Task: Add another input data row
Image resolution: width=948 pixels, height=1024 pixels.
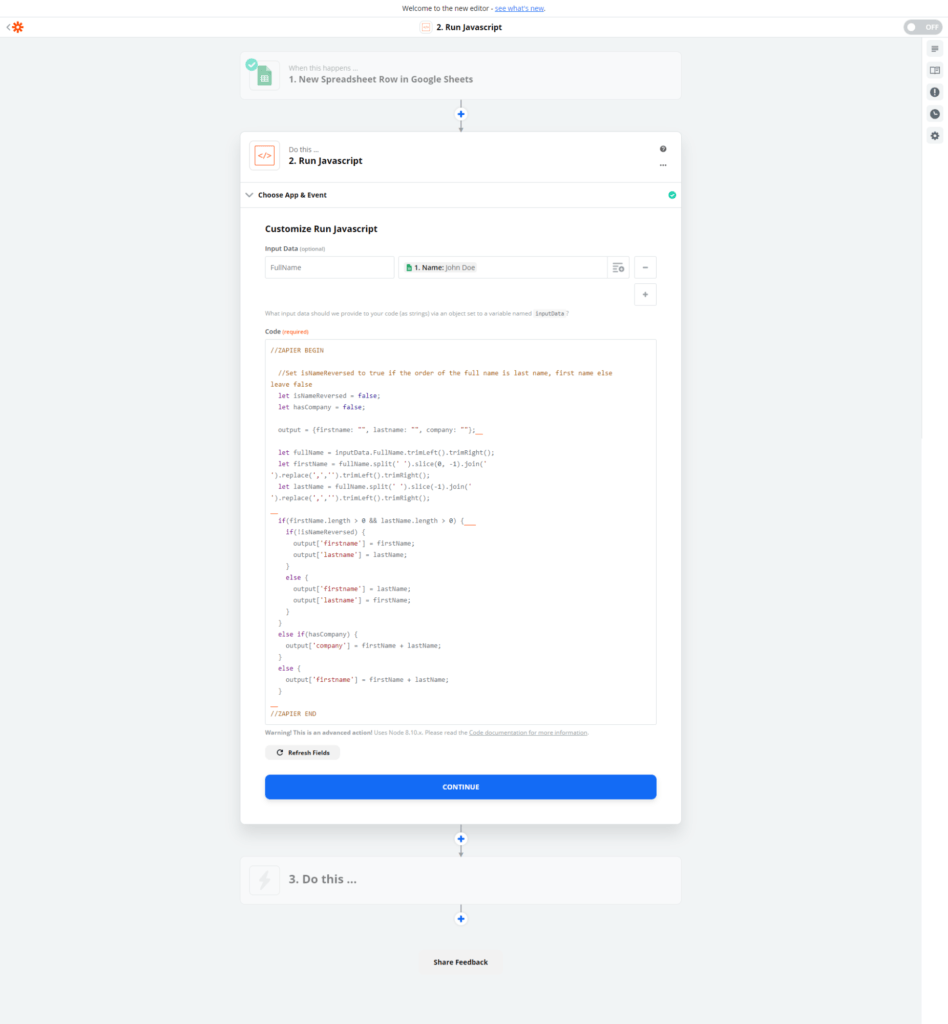Action: (x=645, y=295)
